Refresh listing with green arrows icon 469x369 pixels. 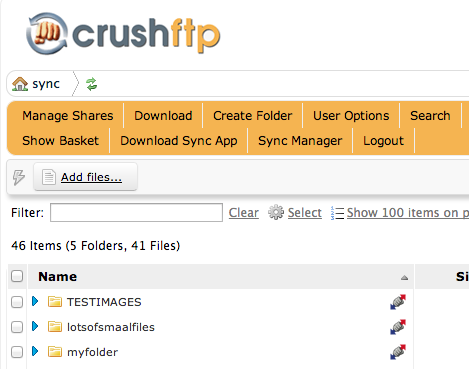tap(91, 84)
